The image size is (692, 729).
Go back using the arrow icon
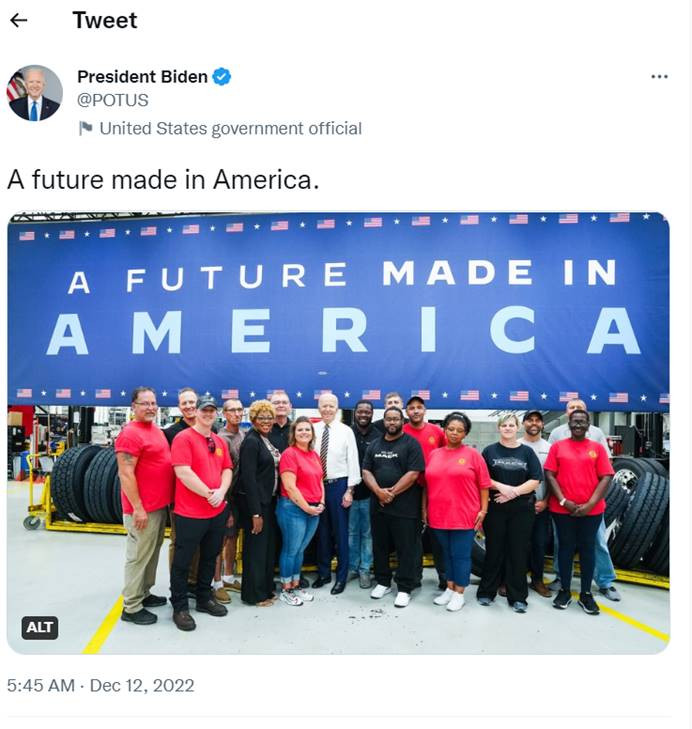click(19, 20)
